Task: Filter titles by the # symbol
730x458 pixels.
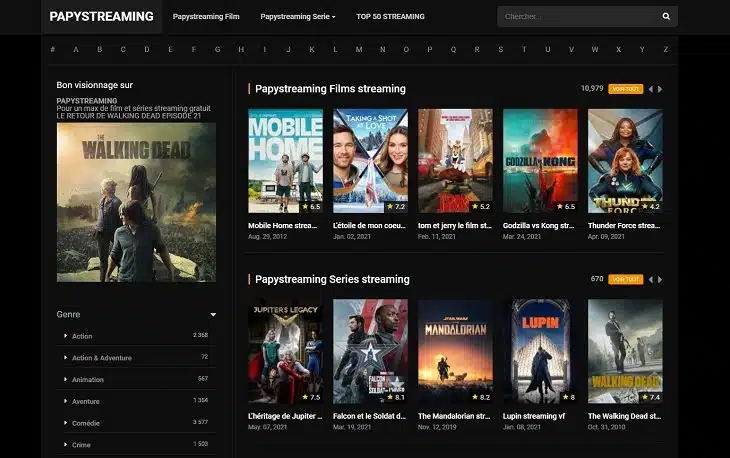Action: pyautogui.click(x=53, y=49)
